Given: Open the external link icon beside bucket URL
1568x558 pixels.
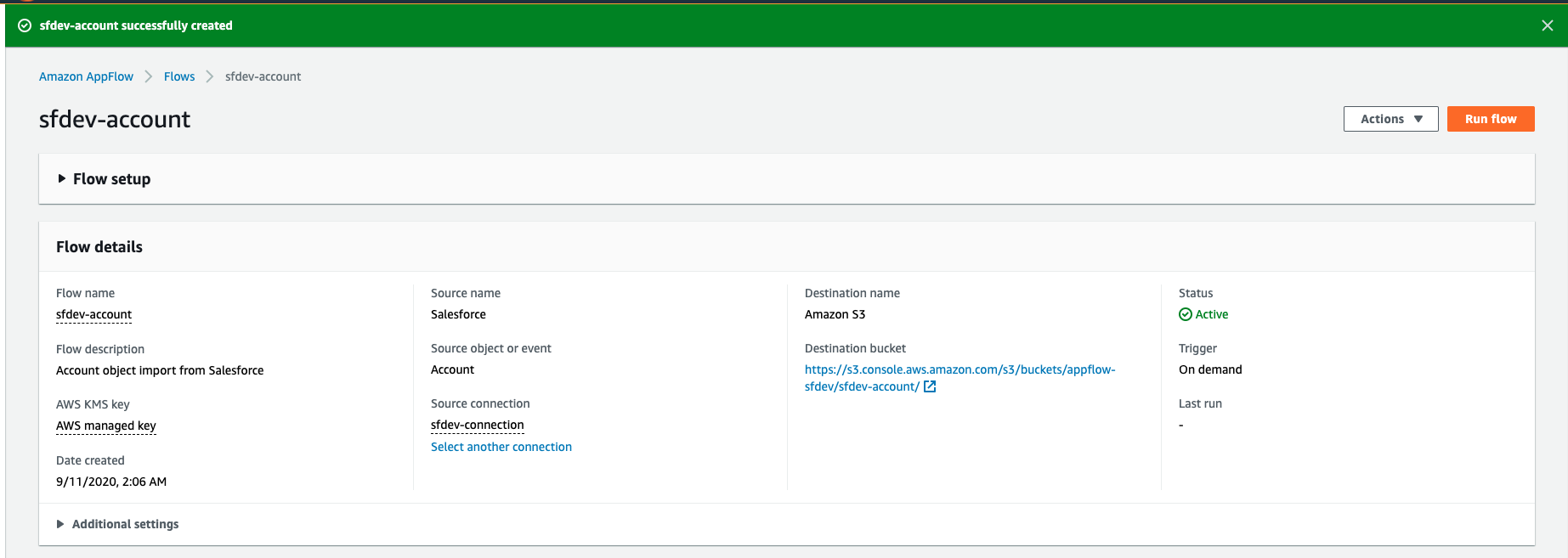Looking at the screenshot, I should [x=930, y=386].
